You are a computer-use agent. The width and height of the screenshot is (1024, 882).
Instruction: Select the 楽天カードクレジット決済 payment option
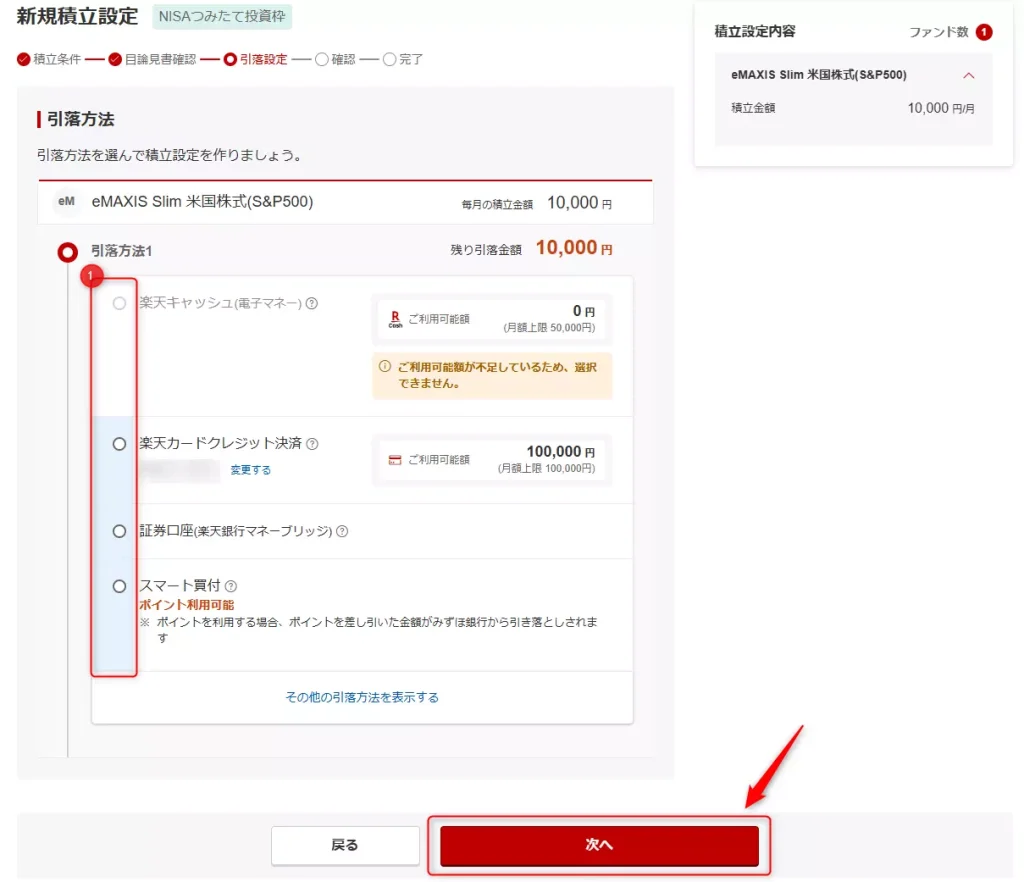pos(118,444)
